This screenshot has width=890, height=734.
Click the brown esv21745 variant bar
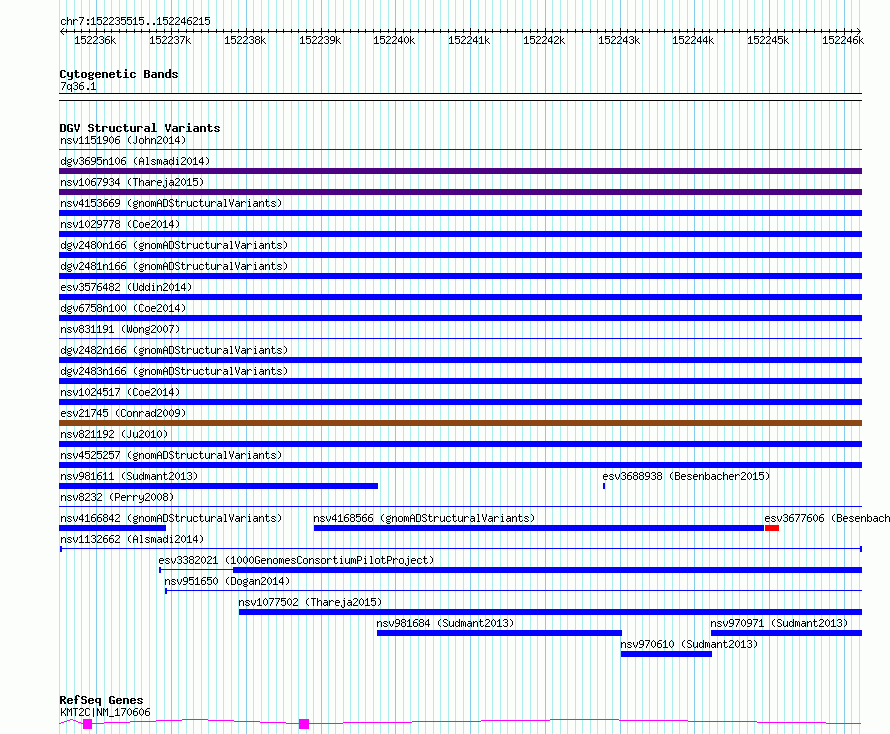click(x=460, y=423)
